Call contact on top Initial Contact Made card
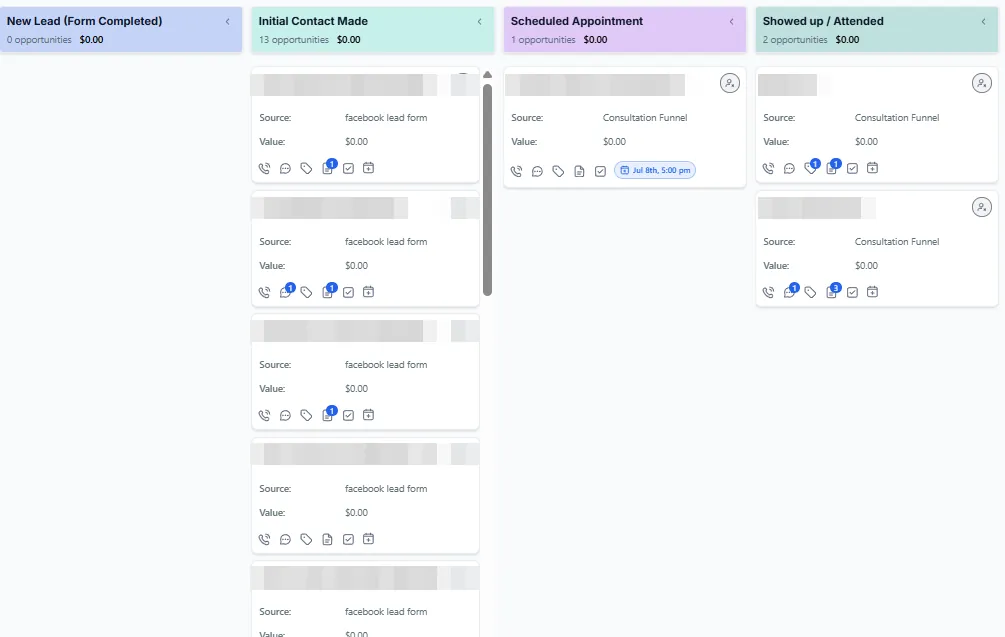 [x=264, y=169]
